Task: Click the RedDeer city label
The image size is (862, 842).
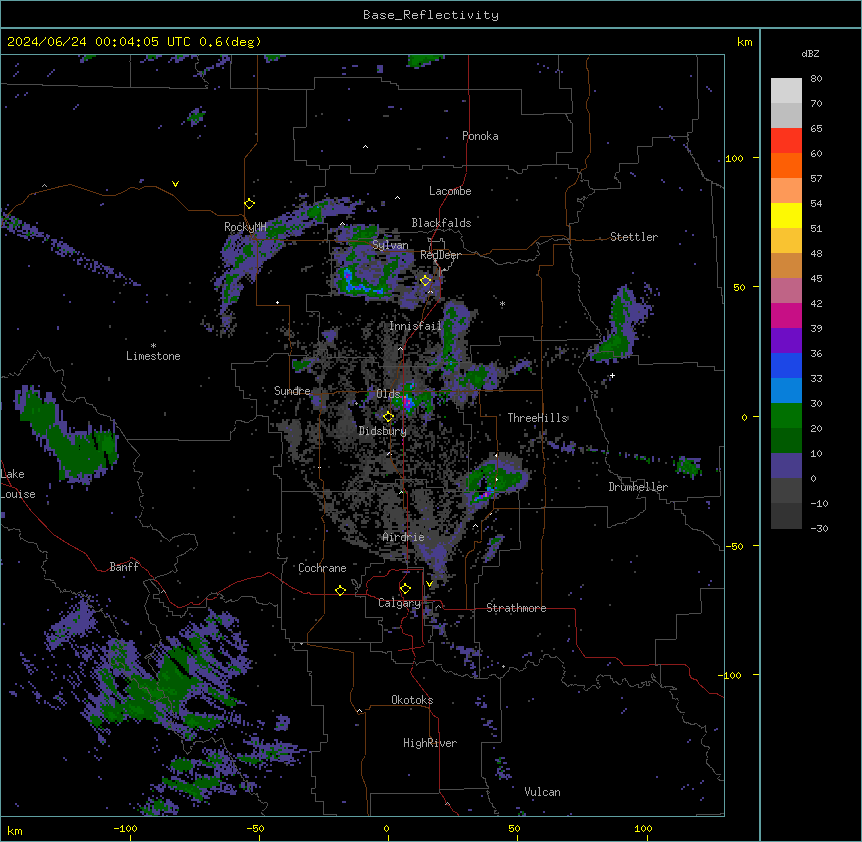Action: pos(440,255)
